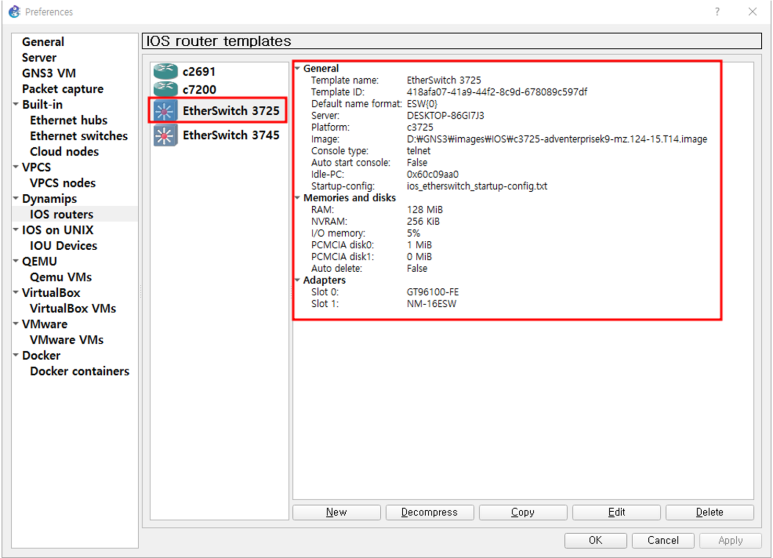Select Qemu VMs in sidebar
Screen dimensions: 773x558
[x=60, y=277]
